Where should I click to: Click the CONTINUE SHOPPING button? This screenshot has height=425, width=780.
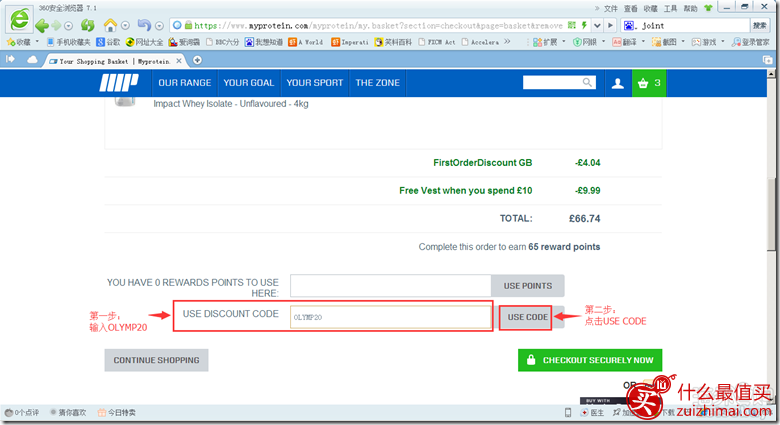(156, 360)
